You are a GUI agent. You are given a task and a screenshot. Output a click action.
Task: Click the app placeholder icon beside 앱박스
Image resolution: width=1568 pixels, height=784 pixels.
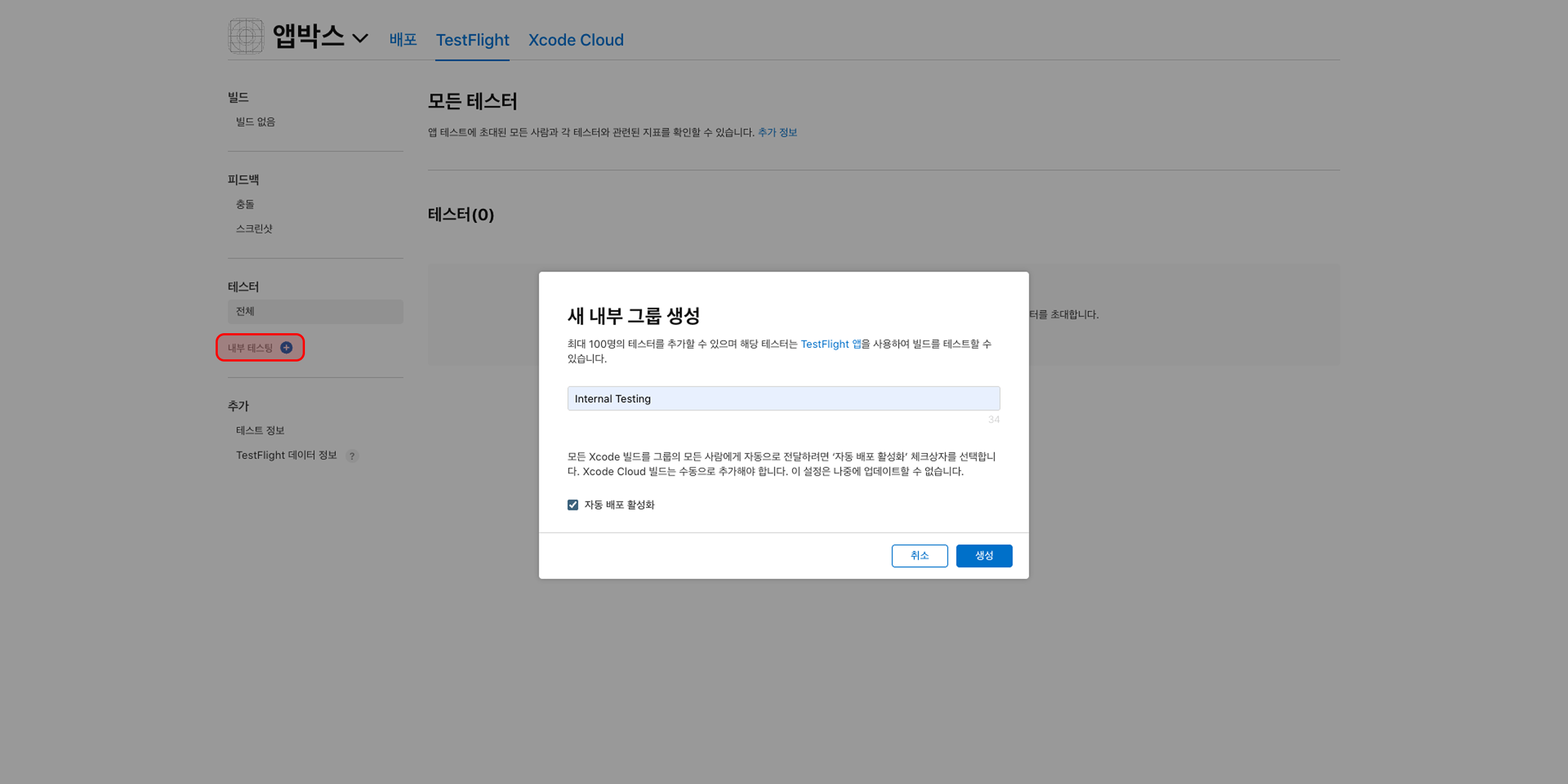(x=246, y=36)
